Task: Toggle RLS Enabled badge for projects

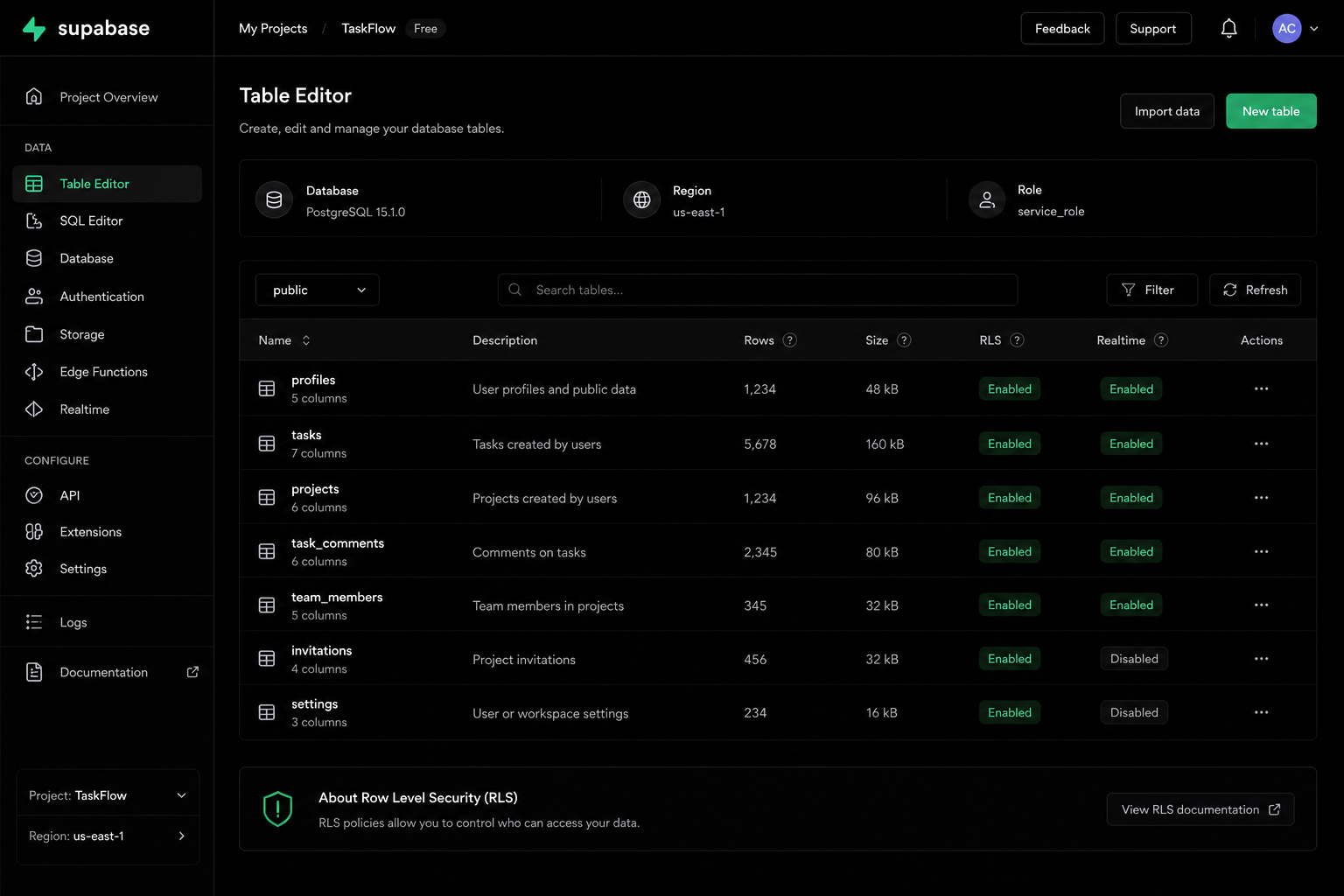Action: click(1010, 498)
